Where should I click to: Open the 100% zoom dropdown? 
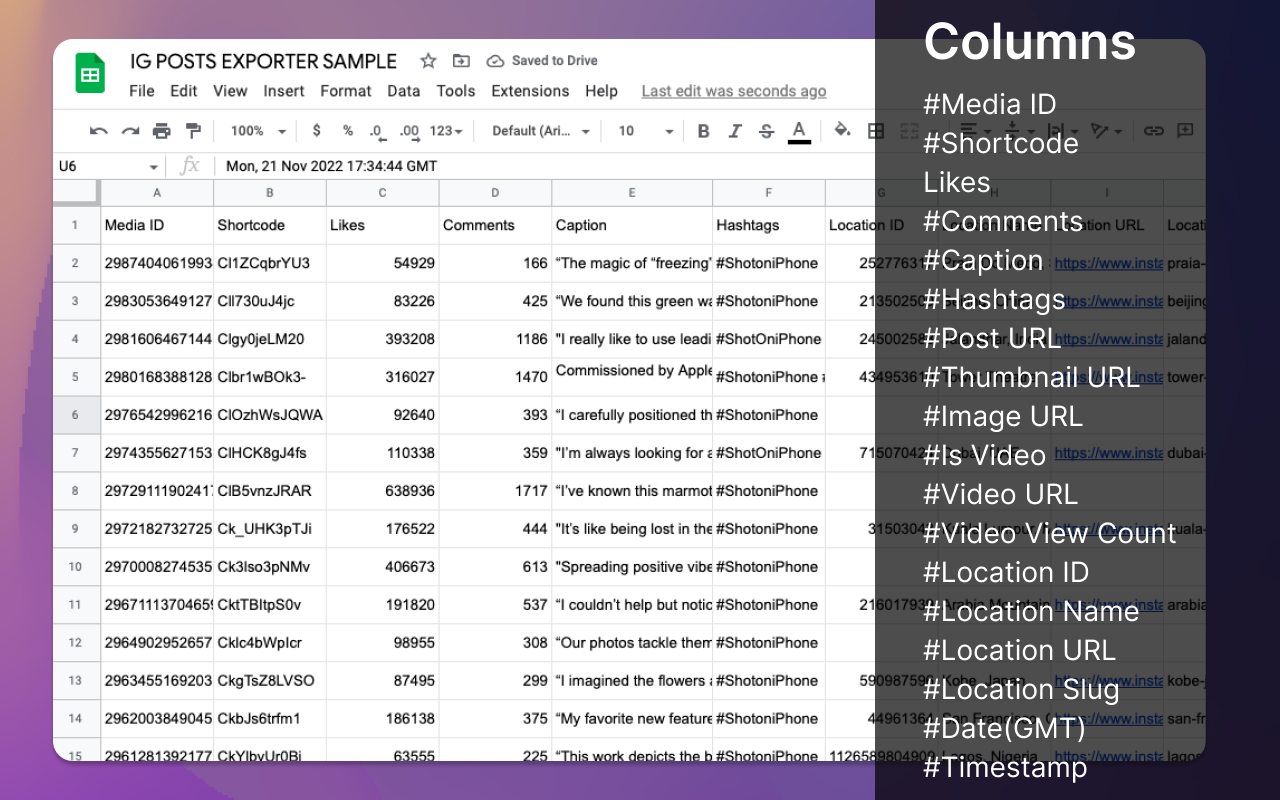(258, 131)
